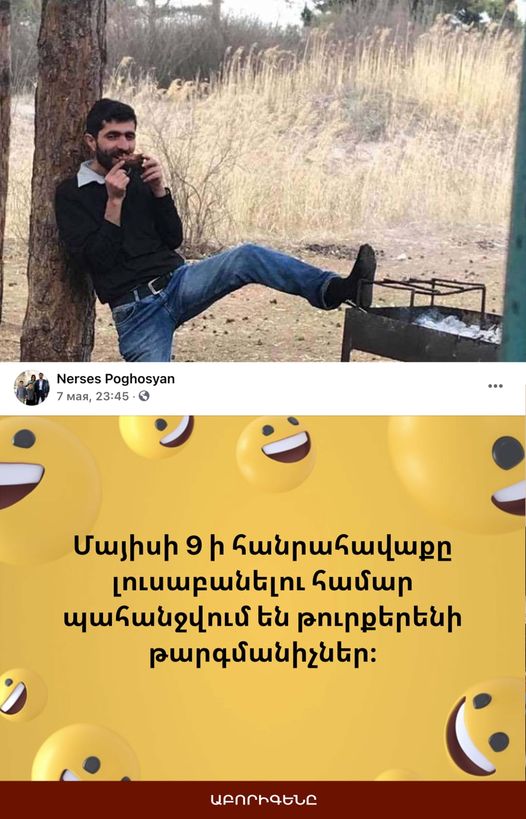Click the post timestamp 7 мая, 23:45
This screenshot has width=526, height=819.
[x=92, y=396]
